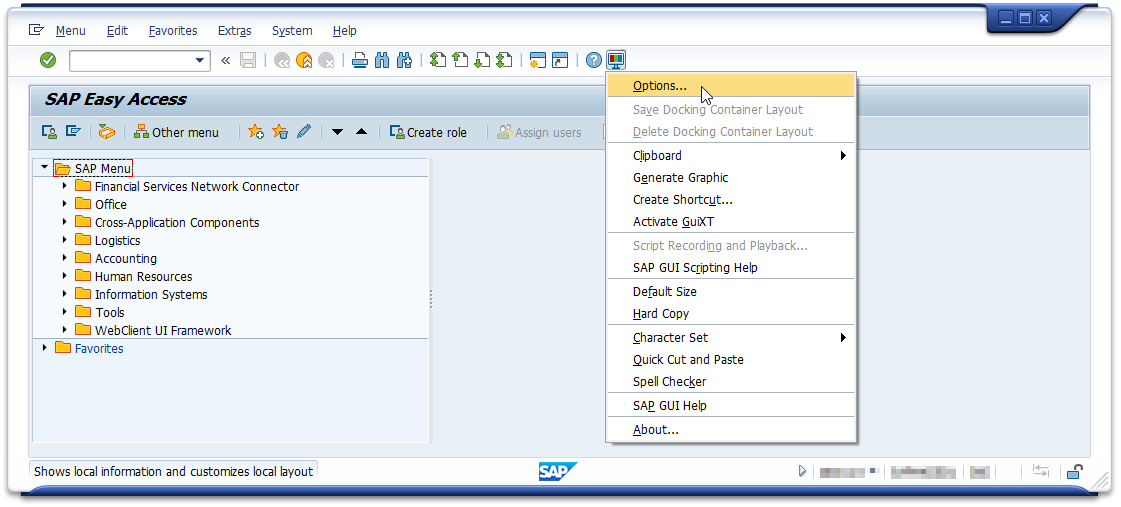Click the Delete Favorites star-trash icon
Viewport: 1121px width, 507px height.
click(x=280, y=132)
